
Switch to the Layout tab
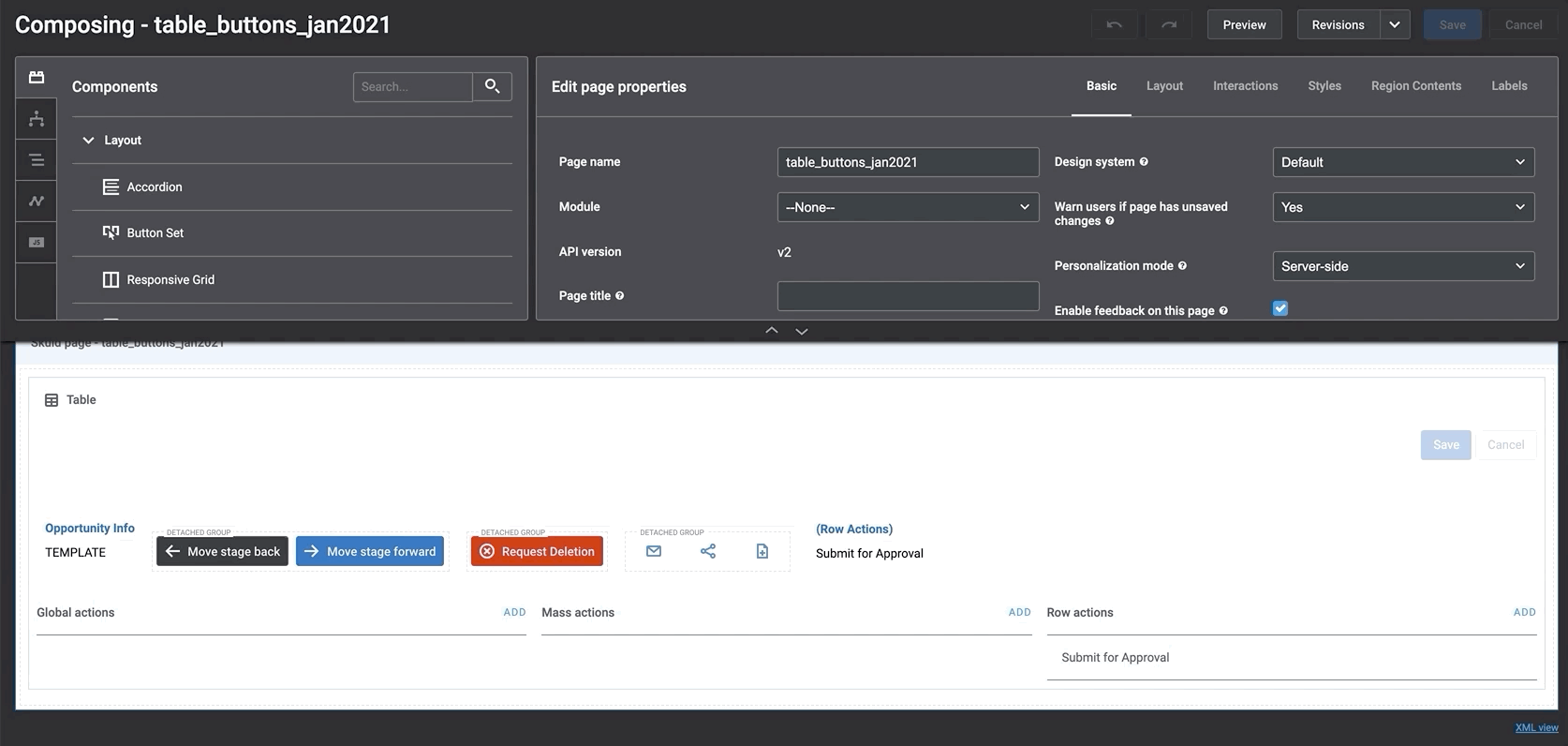1164,85
